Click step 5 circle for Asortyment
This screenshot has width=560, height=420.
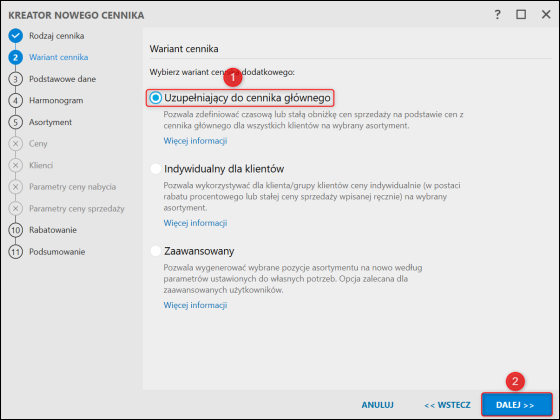(15, 122)
